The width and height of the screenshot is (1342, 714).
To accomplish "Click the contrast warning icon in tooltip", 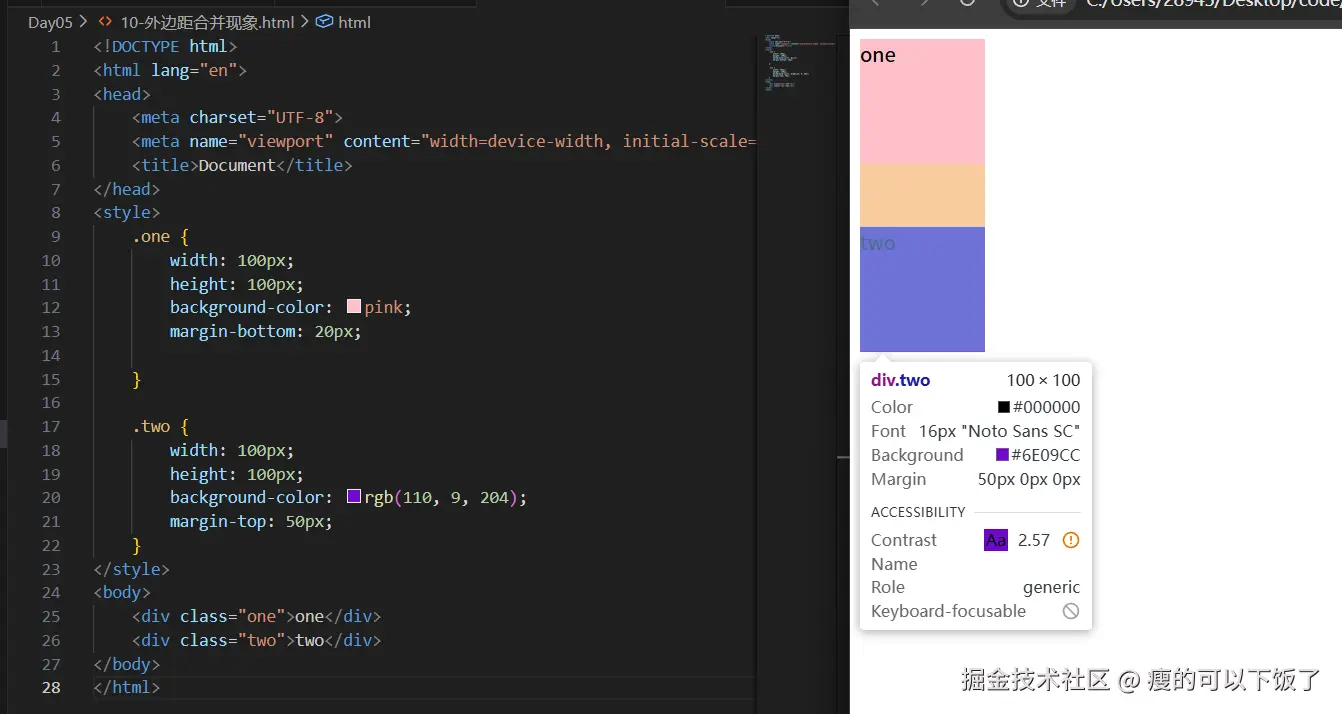I will coord(1071,540).
